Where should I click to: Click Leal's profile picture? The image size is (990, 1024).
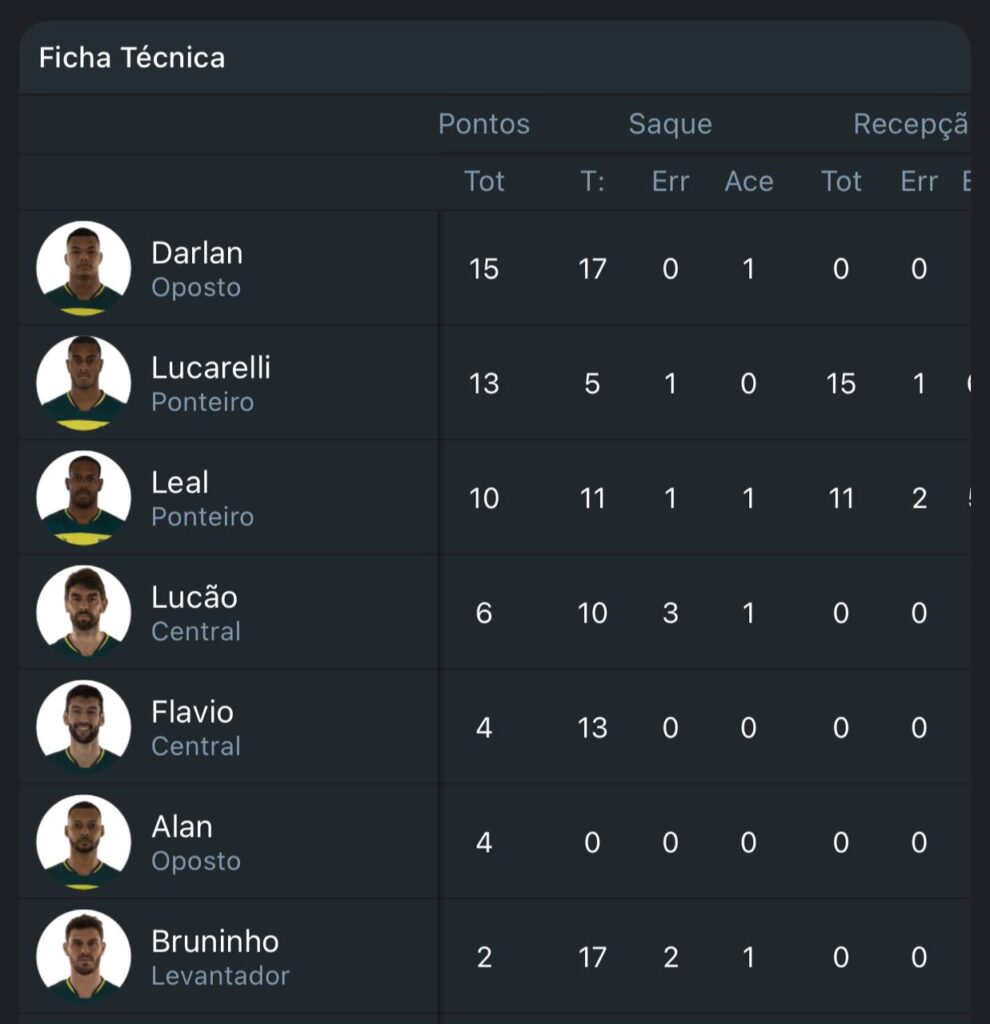pos(84,498)
